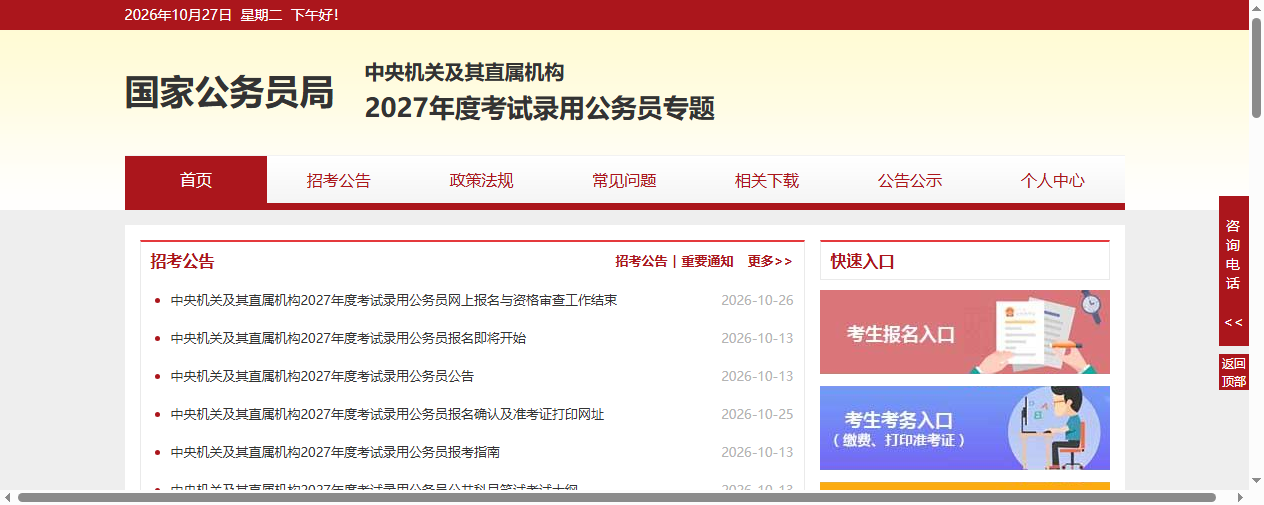Screen dimensions: 1264x505
Task: Click the date 2026-10-26 in the announcement list
Action: coord(757,300)
